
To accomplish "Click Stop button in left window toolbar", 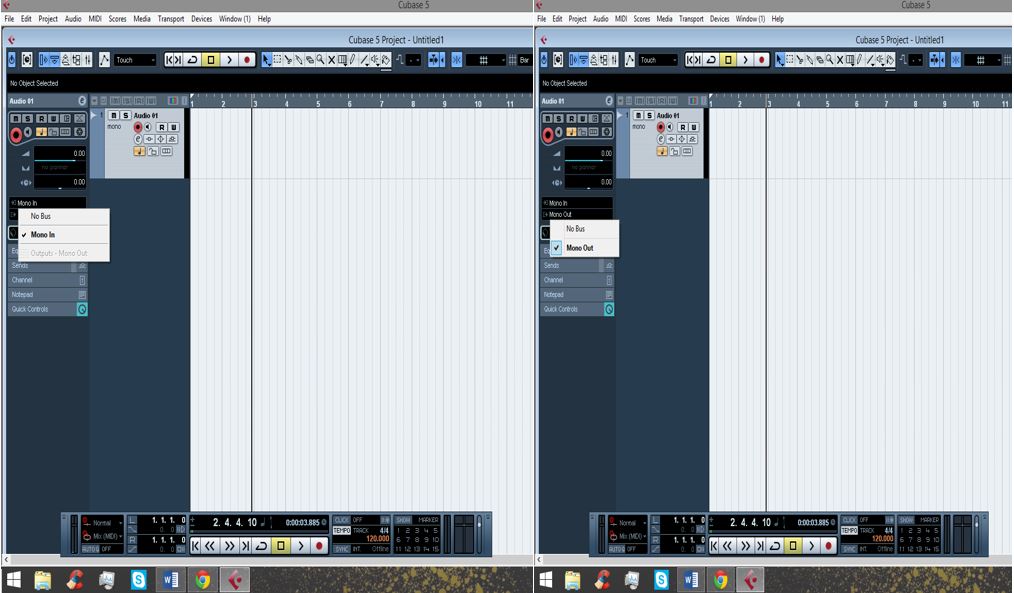I will [x=210, y=59].
